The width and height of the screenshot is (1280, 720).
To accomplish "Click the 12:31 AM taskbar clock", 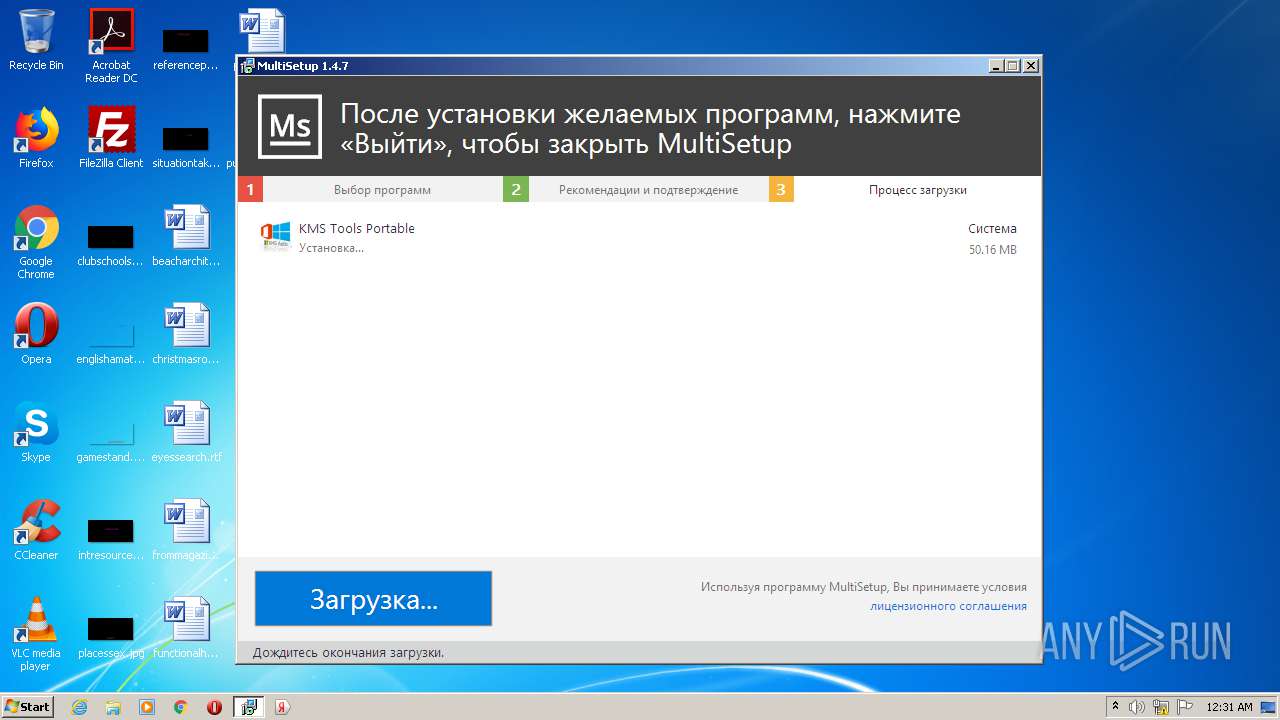I will pos(1229,707).
